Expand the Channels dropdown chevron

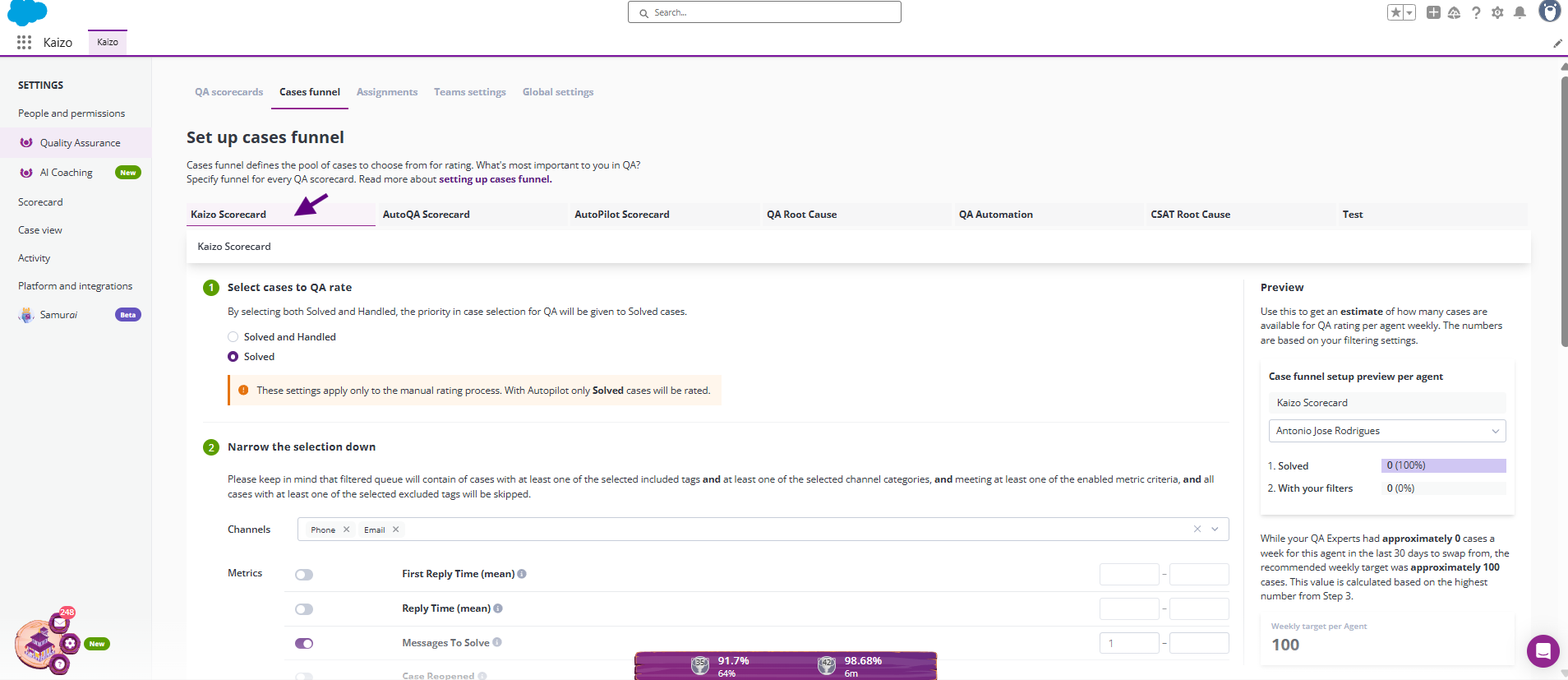(x=1215, y=529)
